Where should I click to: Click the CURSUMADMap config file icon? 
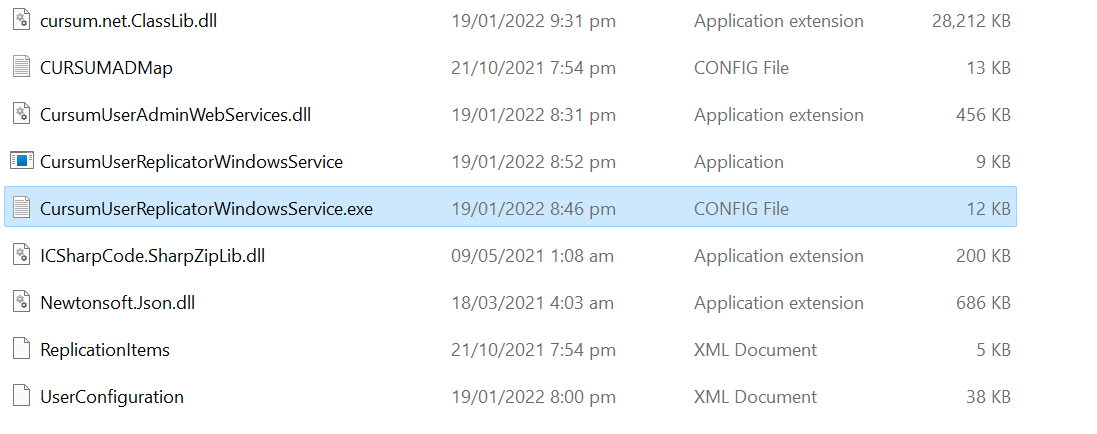point(22,67)
